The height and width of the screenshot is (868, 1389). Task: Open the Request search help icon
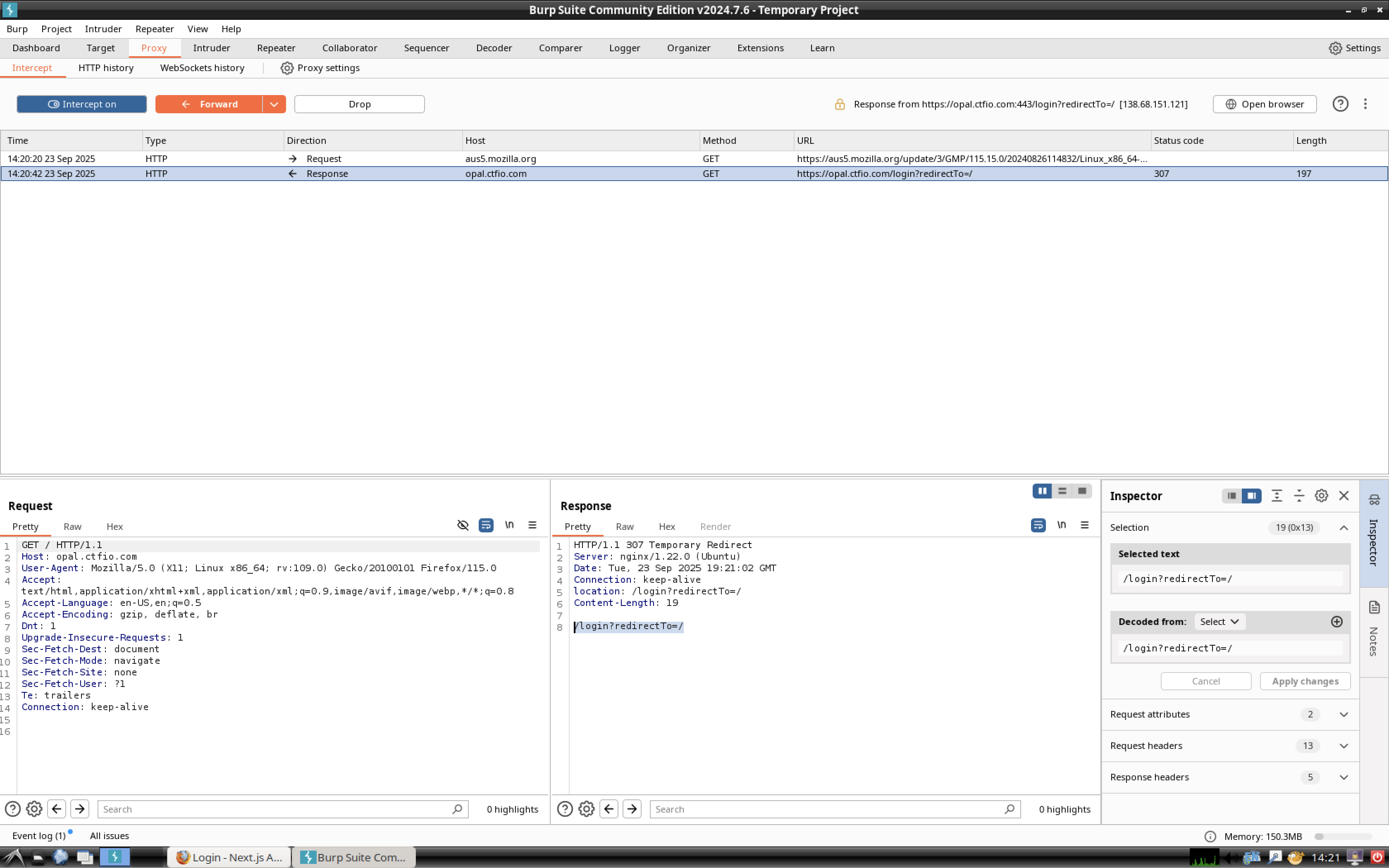coord(13,809)
